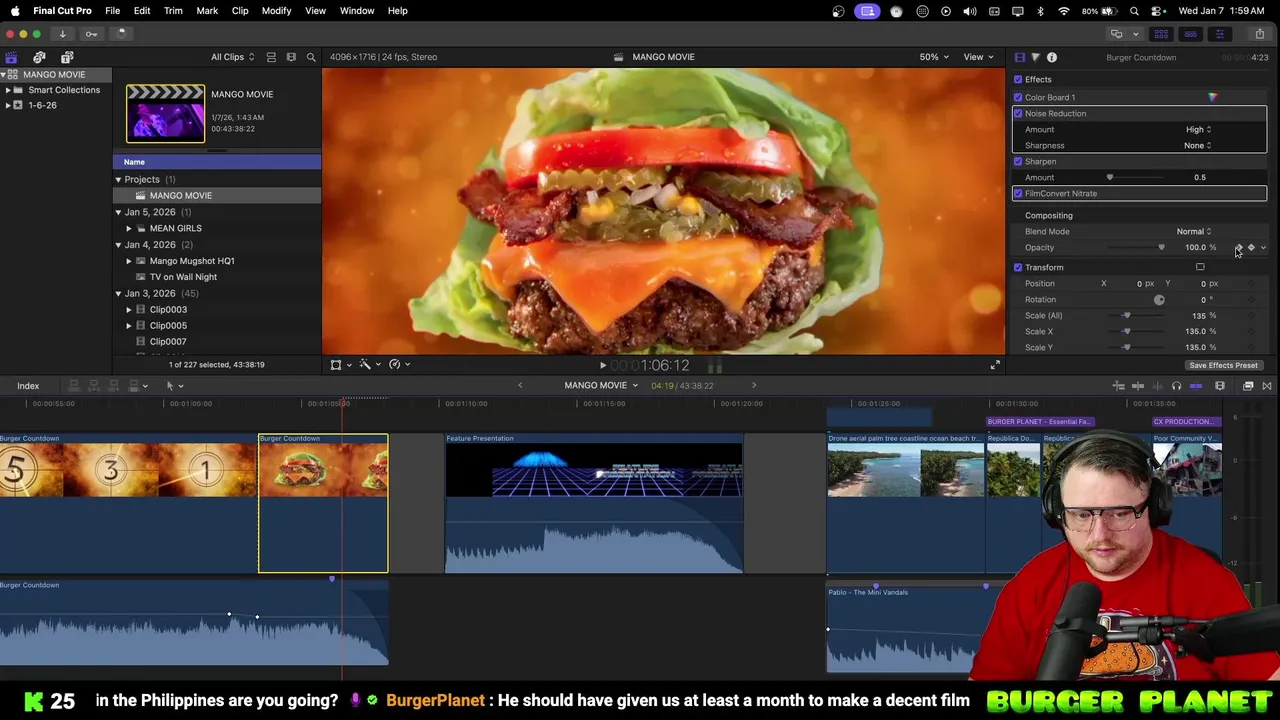Open Photos and Audio sidebar

pyautogui.click(x=39, y=57)
